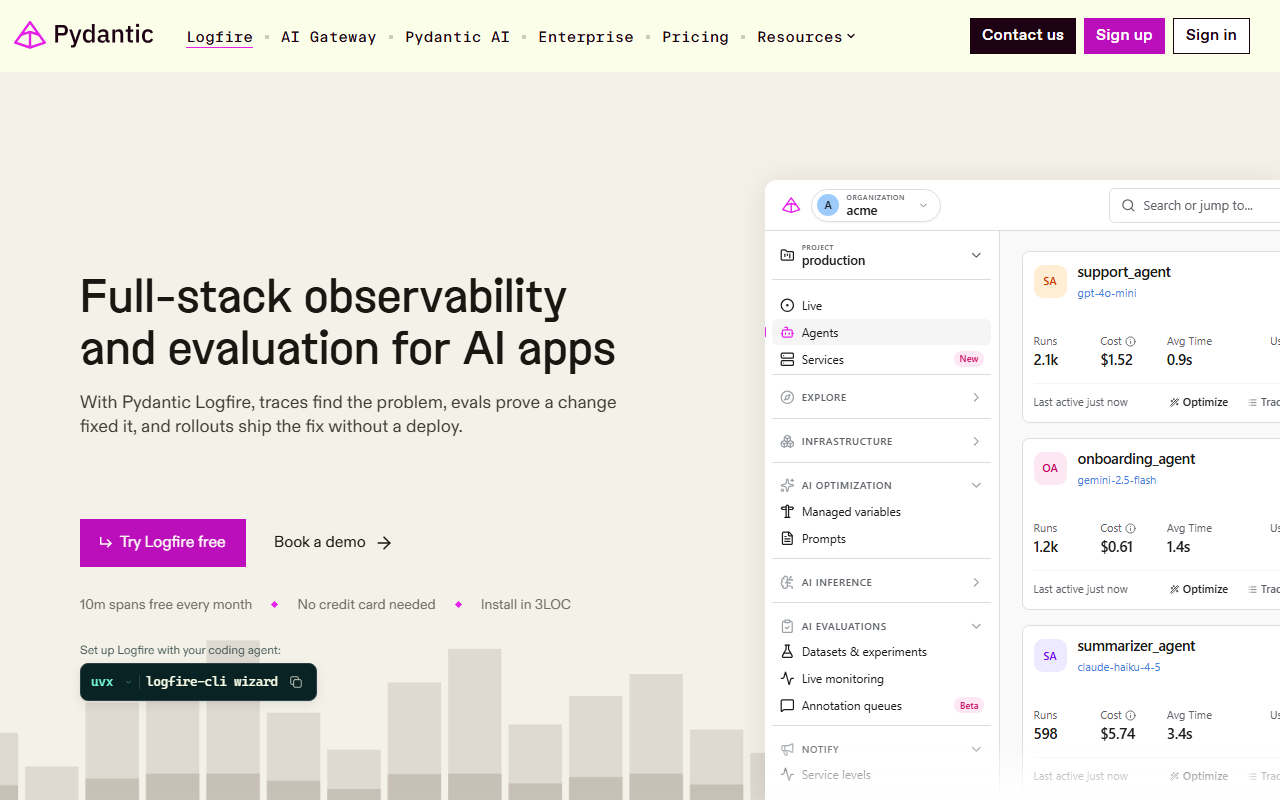Click the Pydantic logo in the header

84,35
